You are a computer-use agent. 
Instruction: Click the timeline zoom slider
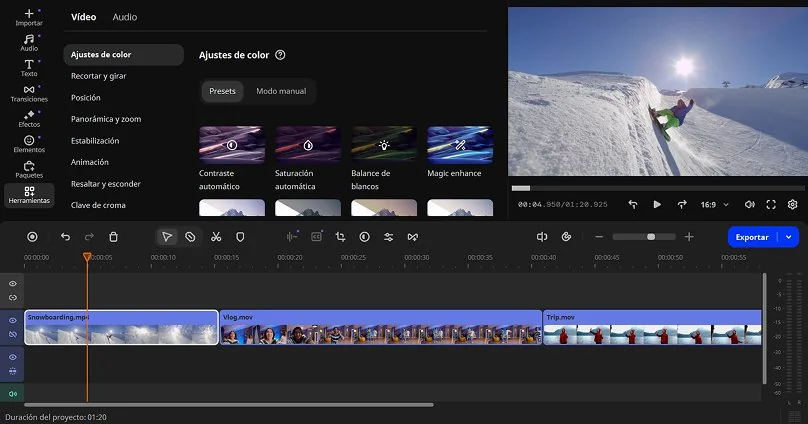point(650,237)
